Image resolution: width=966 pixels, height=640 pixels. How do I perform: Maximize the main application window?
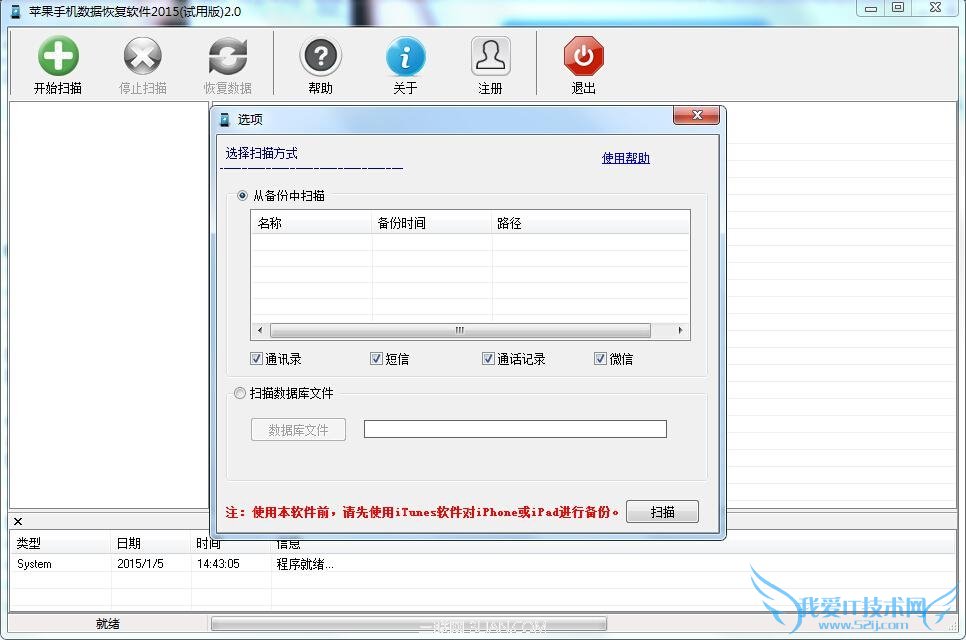pos(898,7)
